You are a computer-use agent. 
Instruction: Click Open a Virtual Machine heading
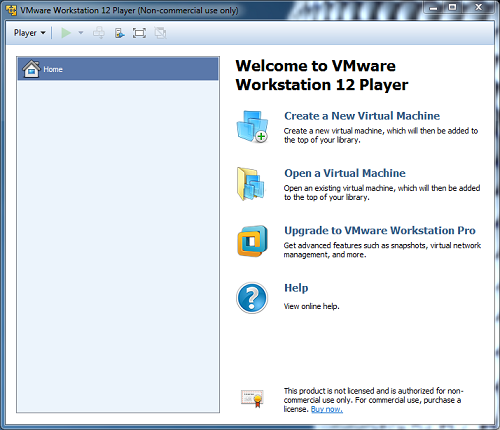pos(345,173)
